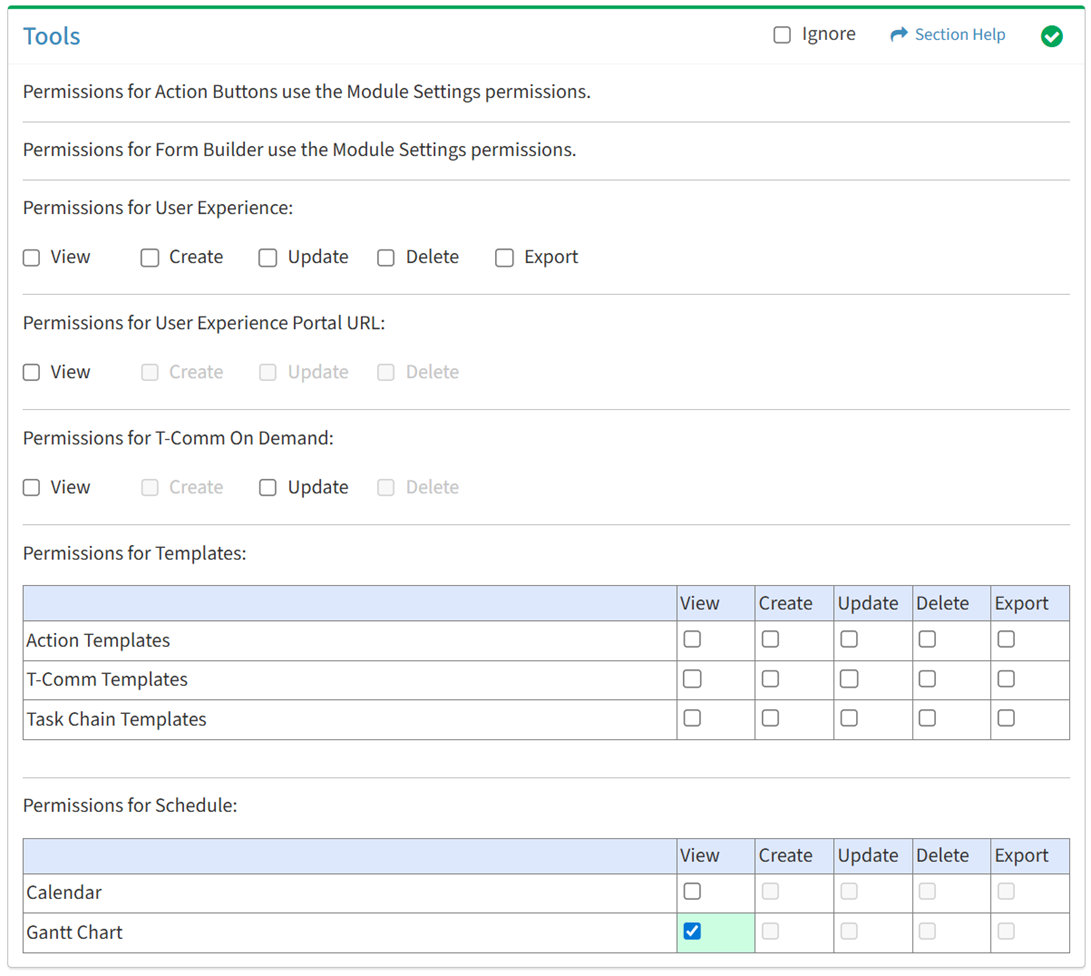This screenshot has width=1091, height=976.
Task: Check Export for Task Chain Templates
Action: [x=1006, y=718]
